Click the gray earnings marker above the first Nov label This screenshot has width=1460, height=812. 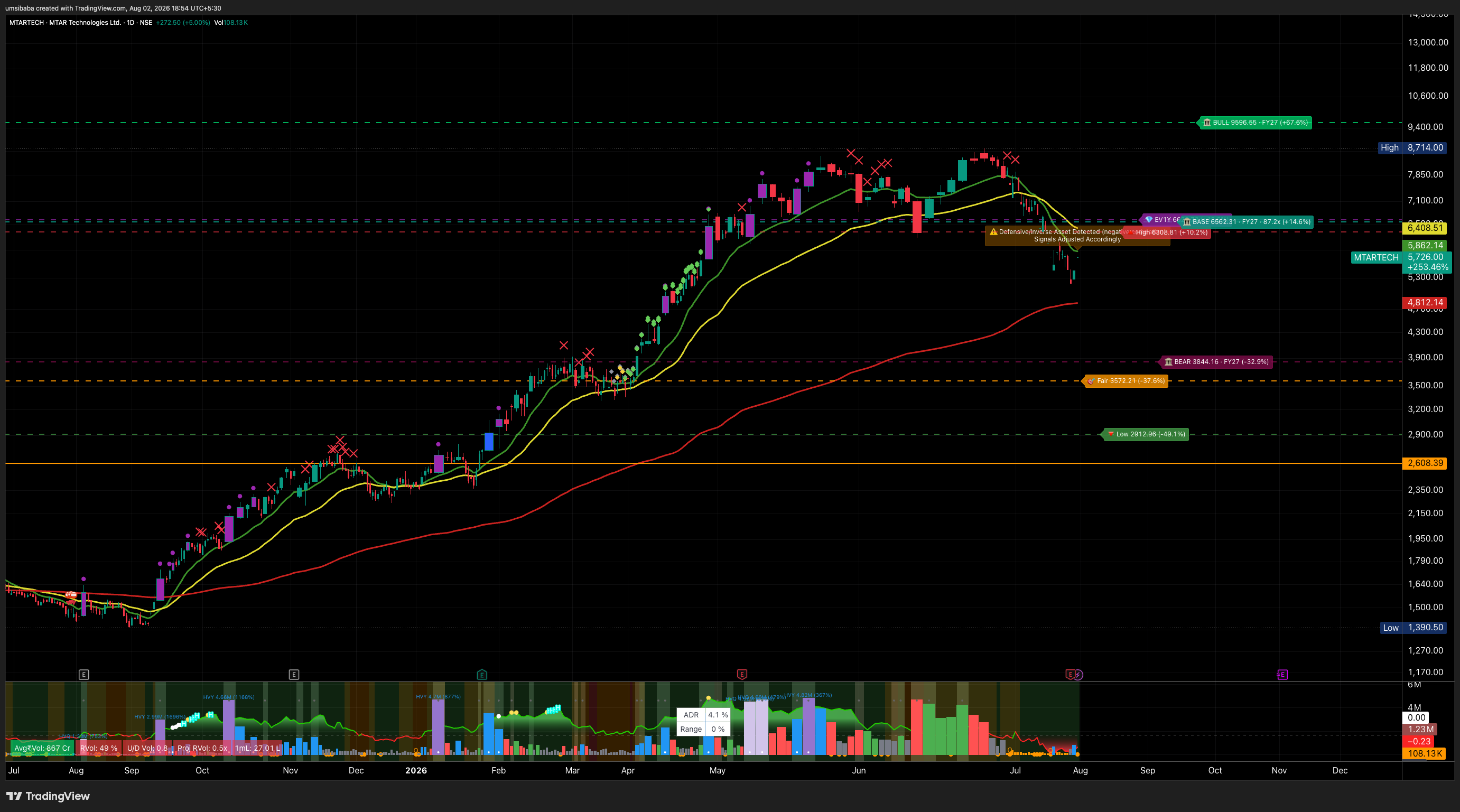coord(294,674)
